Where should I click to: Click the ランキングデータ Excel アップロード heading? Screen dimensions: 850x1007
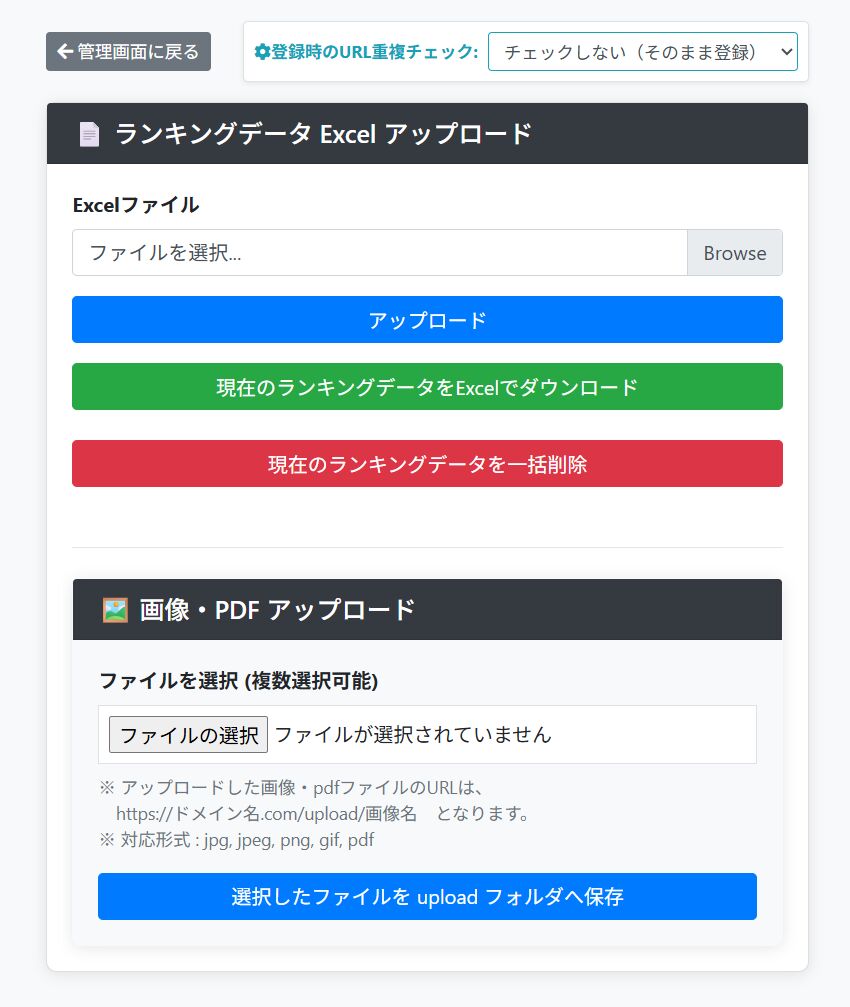click(323, 134)
